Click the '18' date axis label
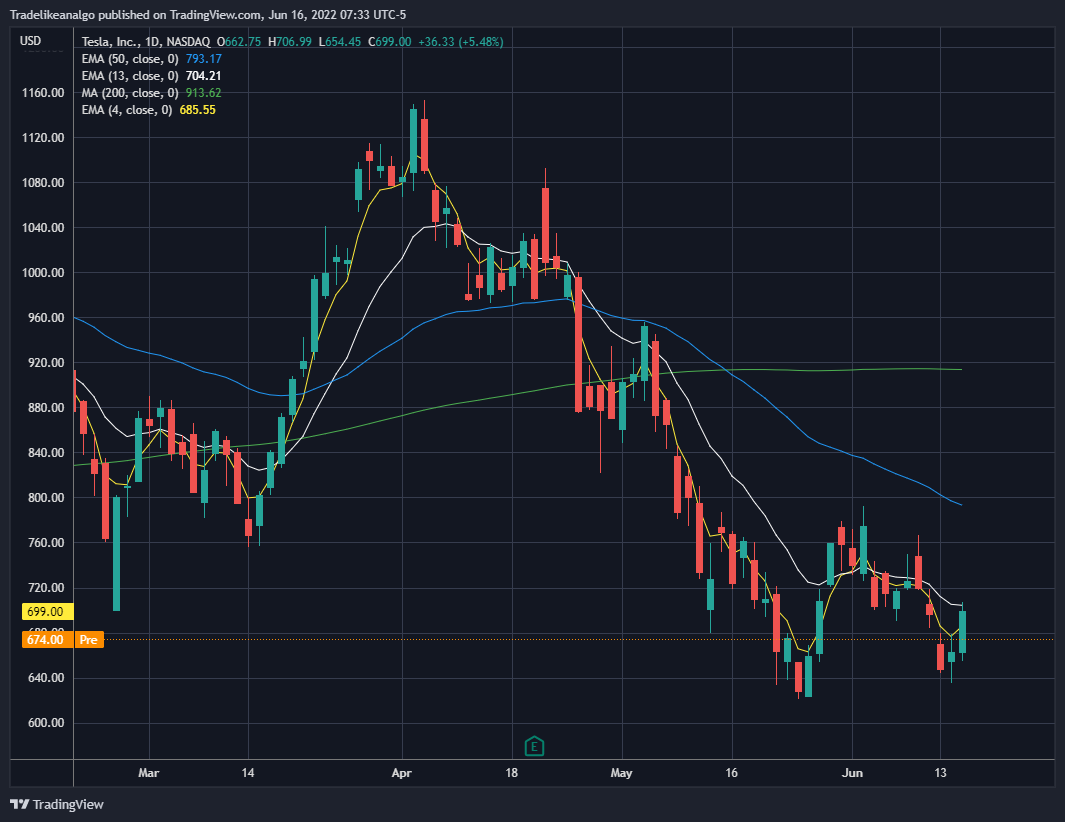Image resolution: width=1065 pixels, height=822 pixels. pos(511,773)
